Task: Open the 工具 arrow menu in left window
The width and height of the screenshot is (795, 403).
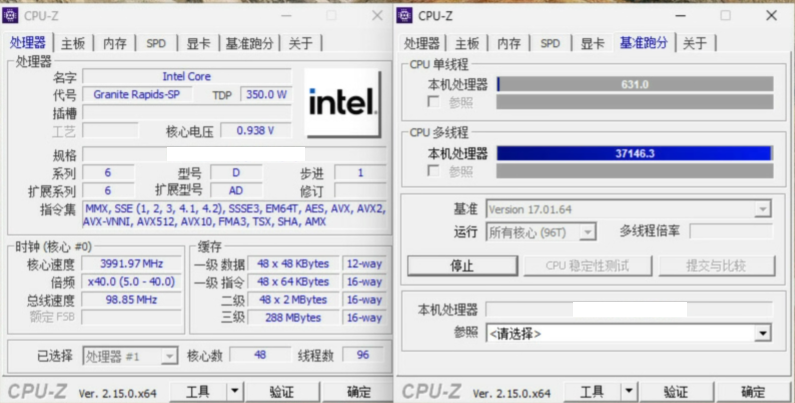Action: pyautogui.click(x=234, y=391)
